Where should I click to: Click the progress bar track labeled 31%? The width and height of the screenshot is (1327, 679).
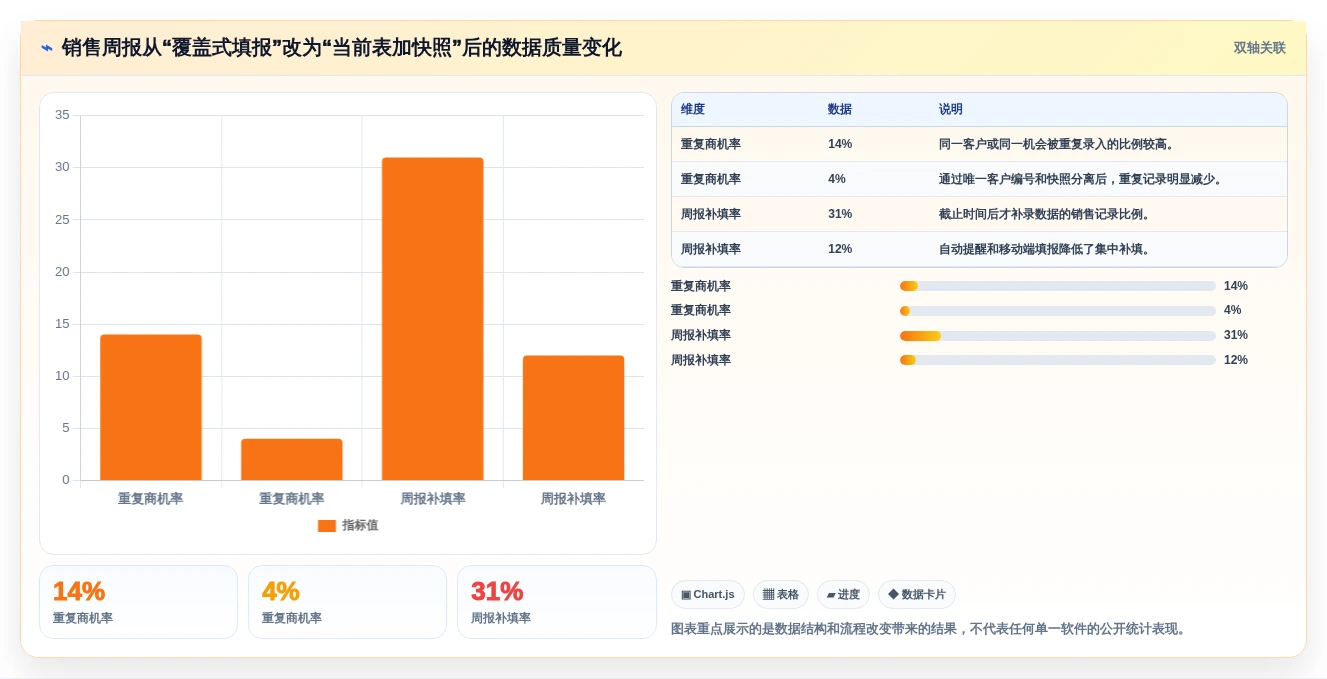pos(1058,335)
